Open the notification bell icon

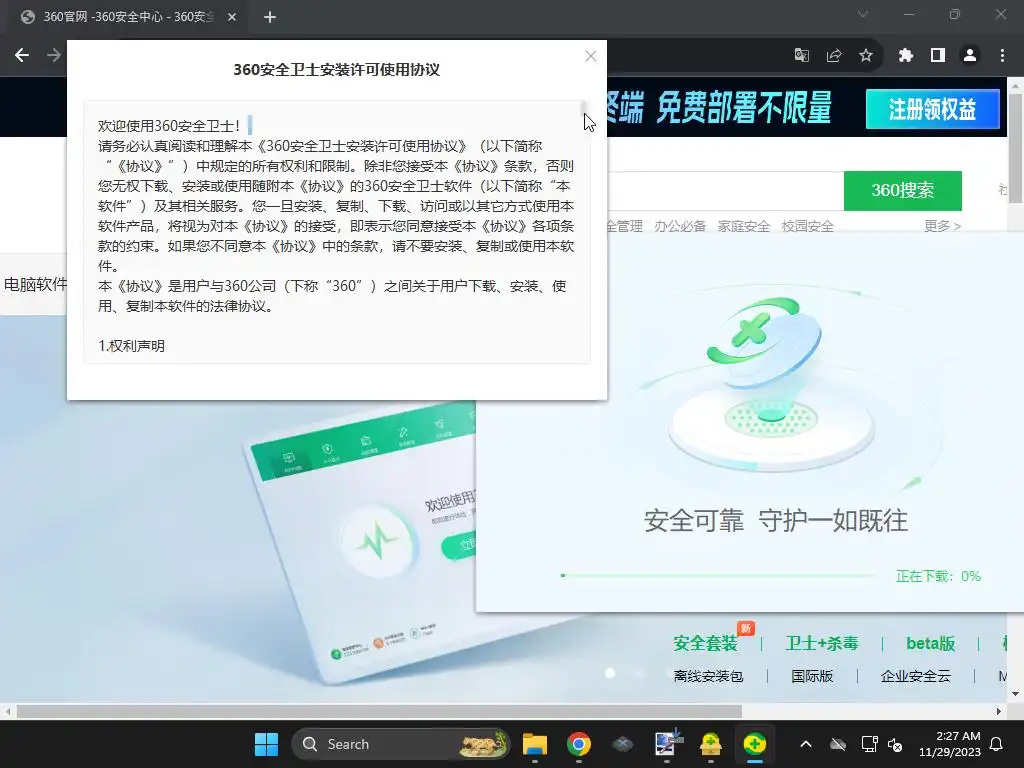[996, 744]
